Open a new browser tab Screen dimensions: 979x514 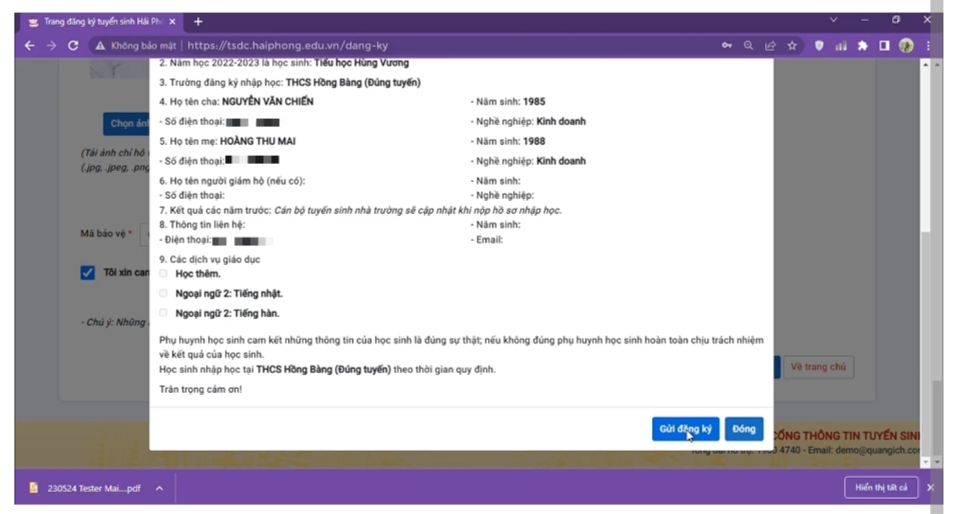pyautogui.click(x=198, y=21)
